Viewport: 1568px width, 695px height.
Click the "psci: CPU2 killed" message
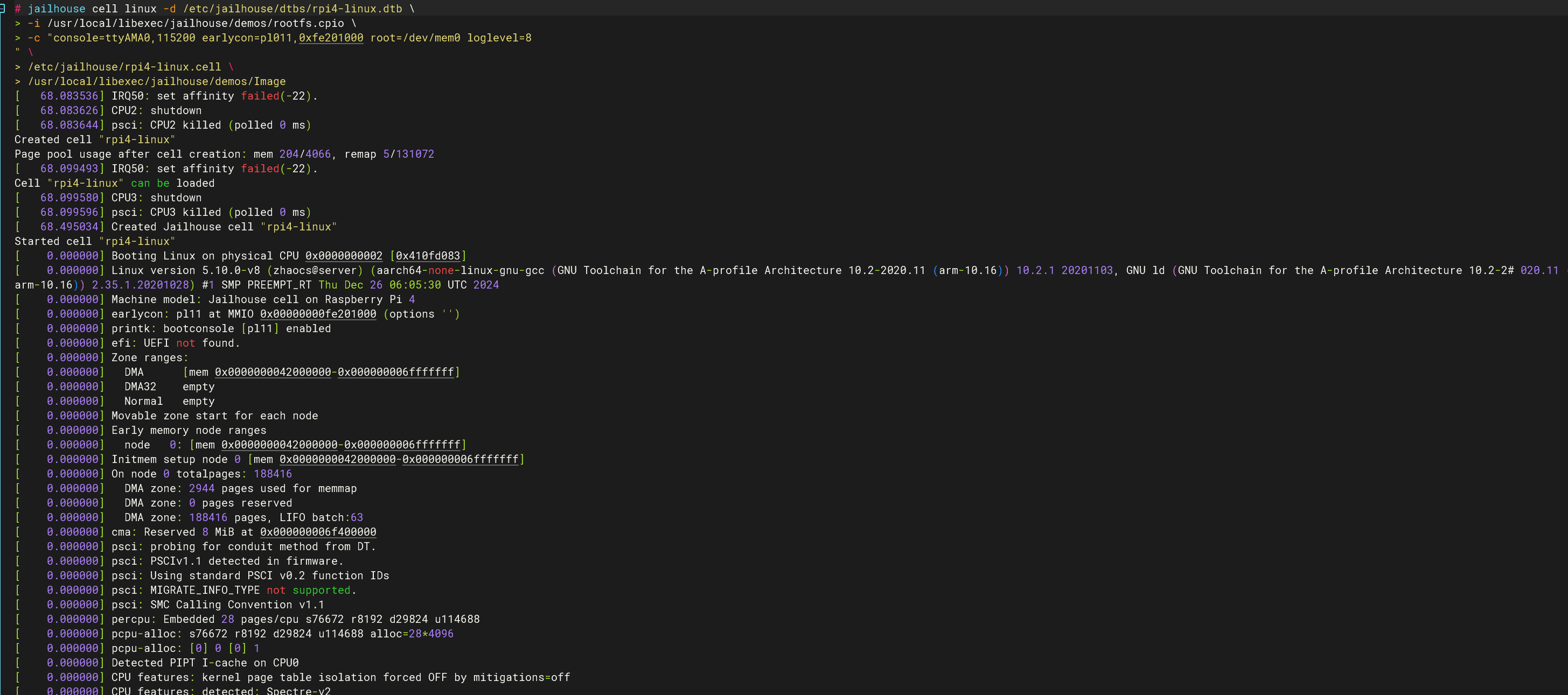pyautogui.click(x=166, y=125)
